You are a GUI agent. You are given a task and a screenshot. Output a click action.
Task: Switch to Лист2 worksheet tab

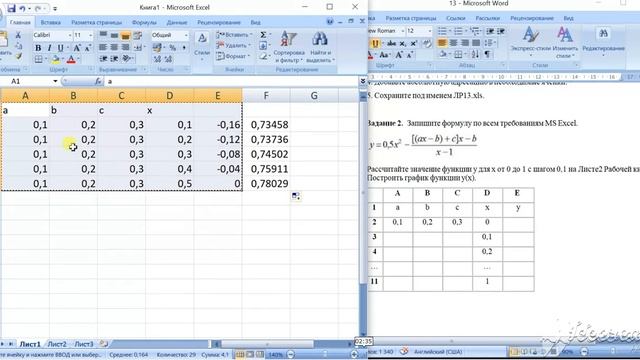click(57, 344)
